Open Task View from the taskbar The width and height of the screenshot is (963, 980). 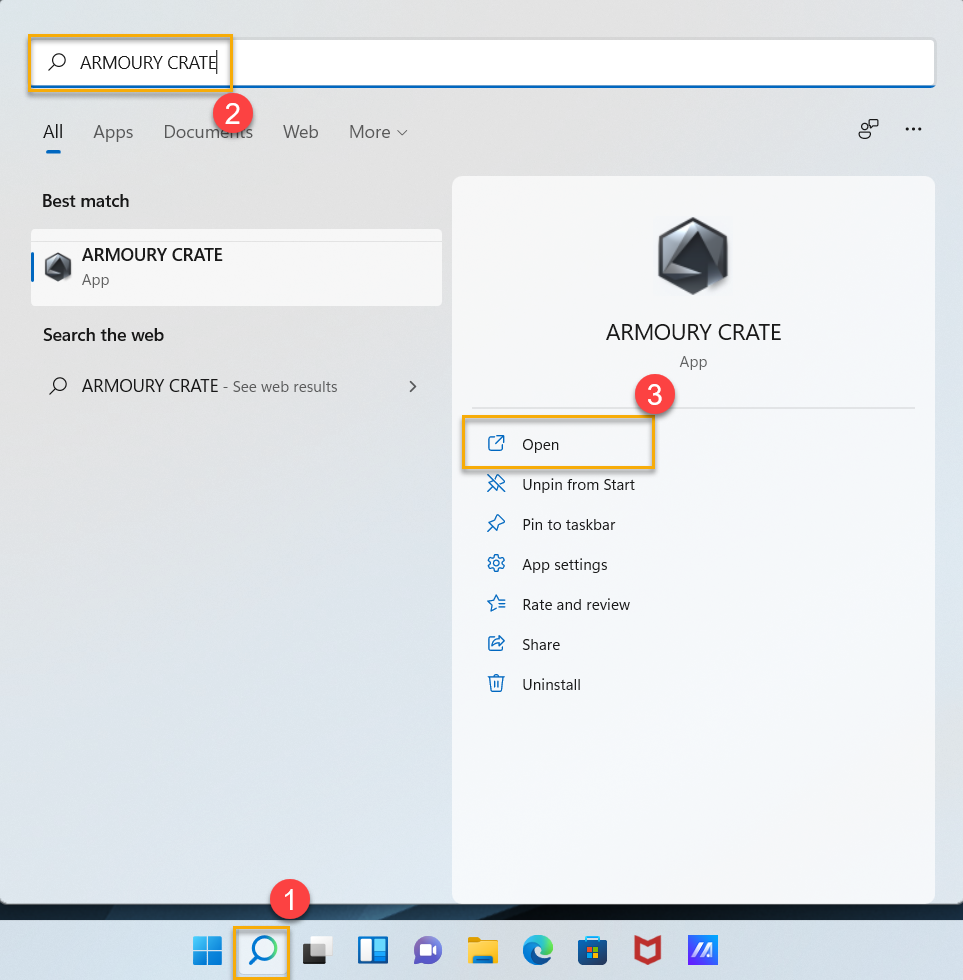click(x=317, y=950)
